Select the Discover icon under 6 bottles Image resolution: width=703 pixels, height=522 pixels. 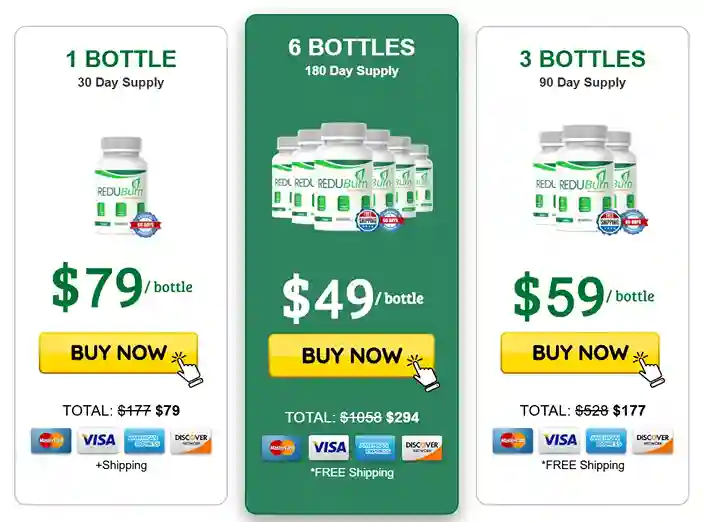coord(421,448)
